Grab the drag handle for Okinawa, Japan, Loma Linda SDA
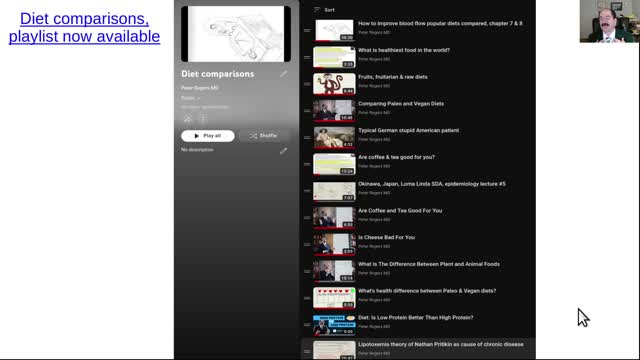The image size is (640, 360). 307,191
